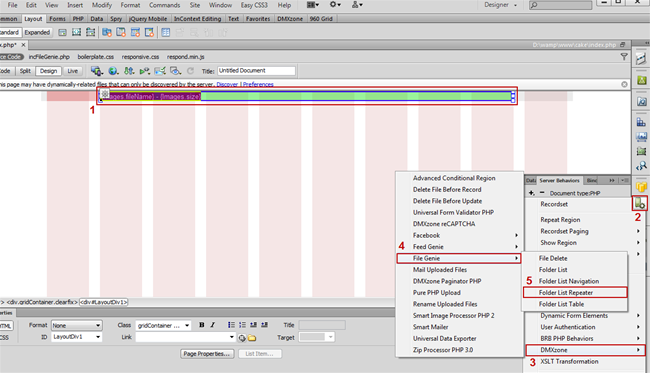Screen dimensions: 650x373
Task: Click the Point to File target icon
Action: point(242,338)
